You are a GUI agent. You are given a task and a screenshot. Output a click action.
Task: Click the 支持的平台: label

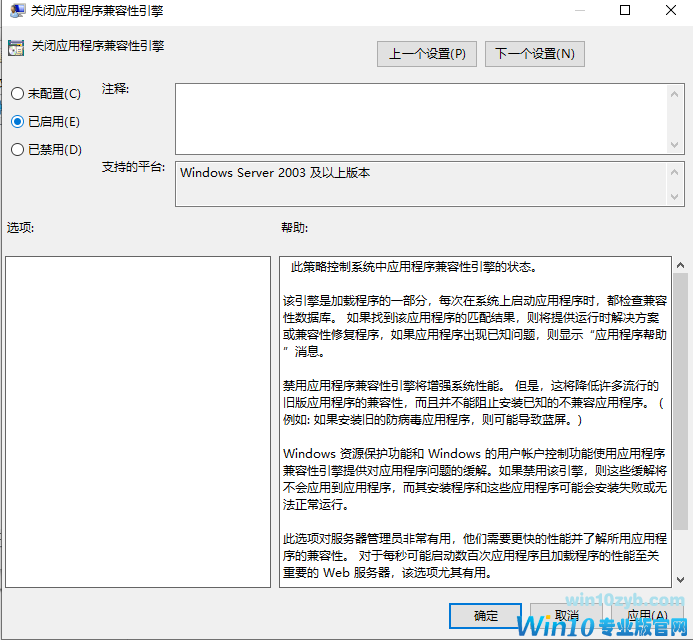coord(133,167)
